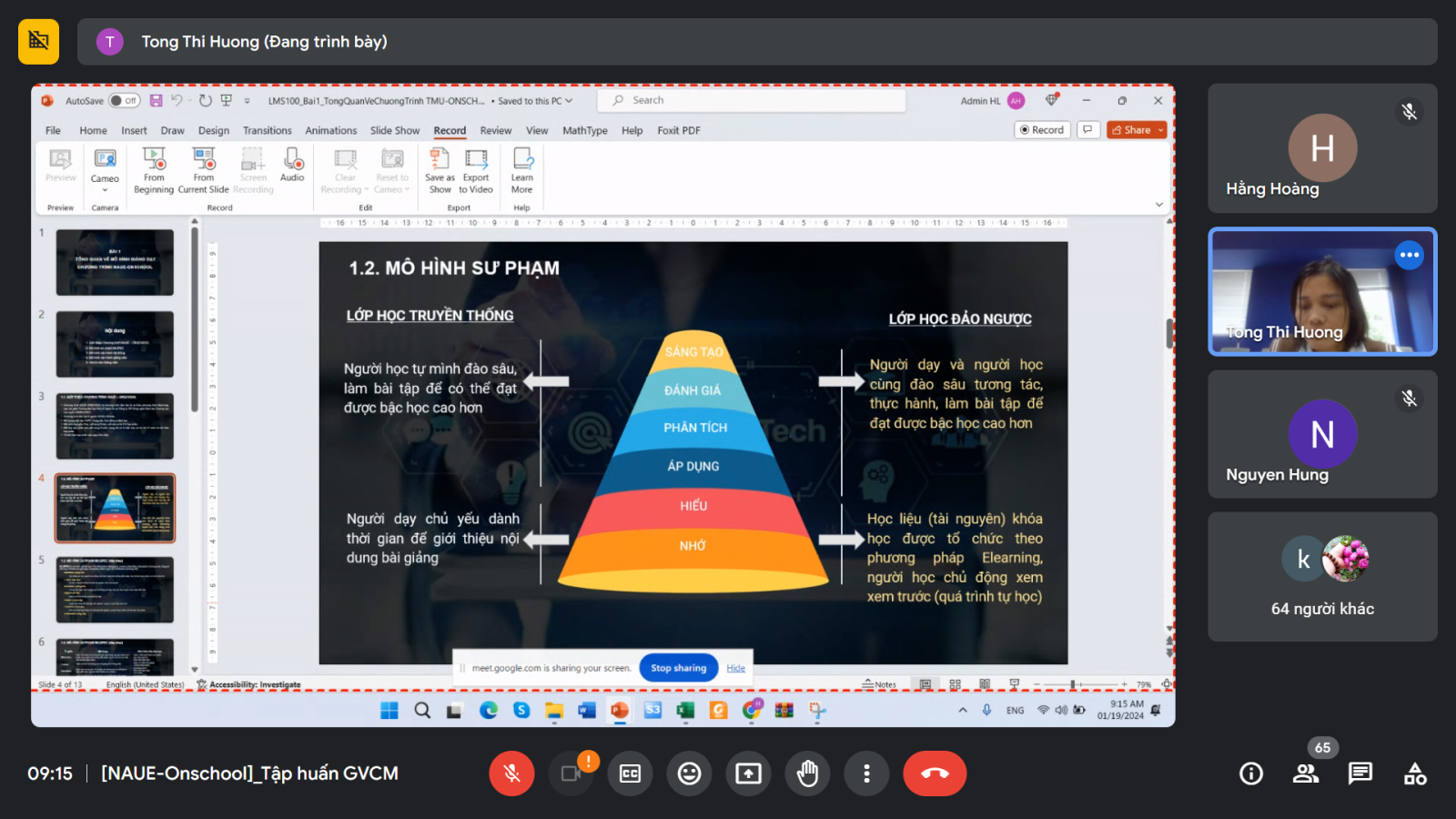Start presentation from Quick Access Toolbar
The width and height of the screenshot is (1456, 819).
[227, 100]
